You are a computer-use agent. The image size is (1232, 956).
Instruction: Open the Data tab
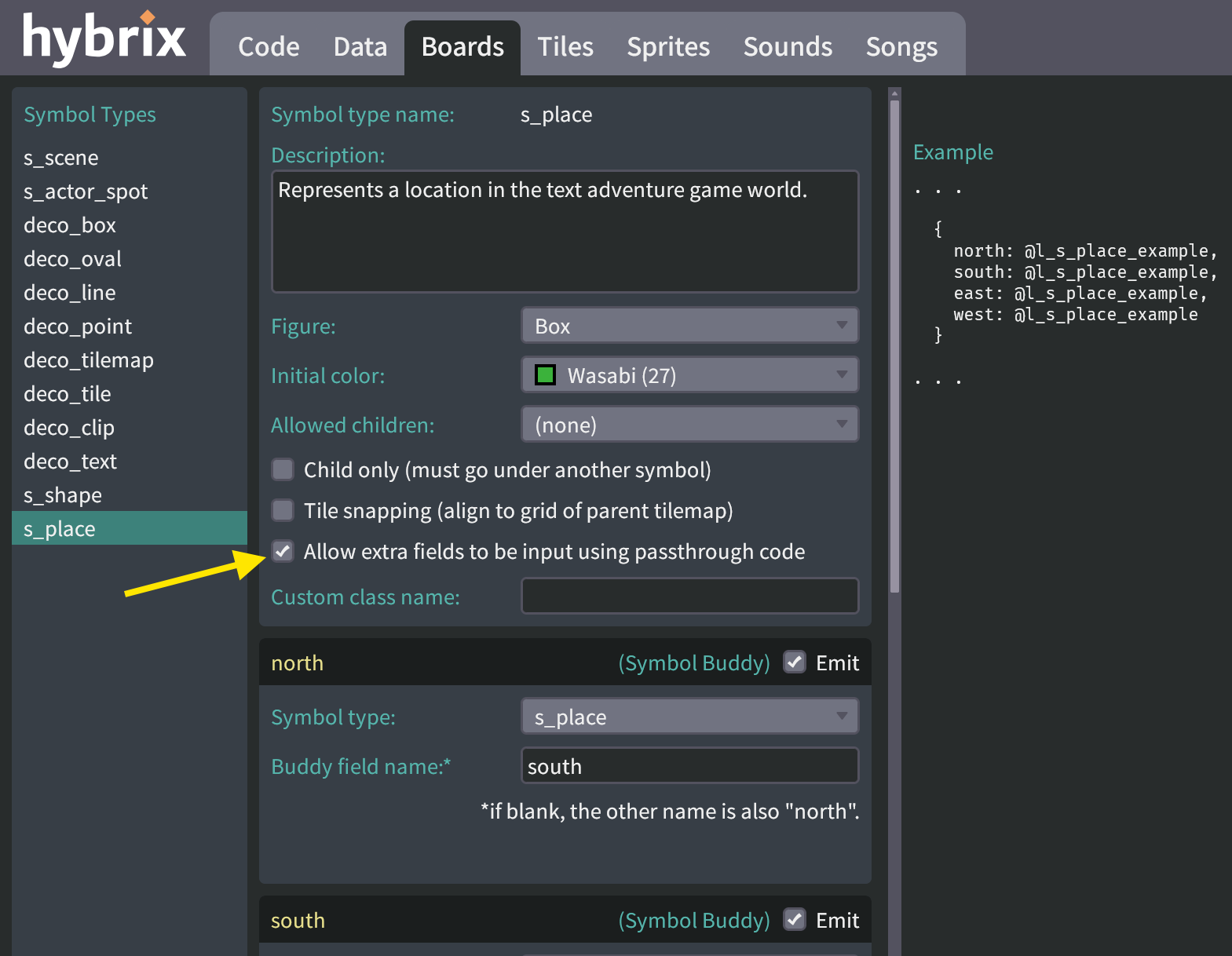point(360,47)
